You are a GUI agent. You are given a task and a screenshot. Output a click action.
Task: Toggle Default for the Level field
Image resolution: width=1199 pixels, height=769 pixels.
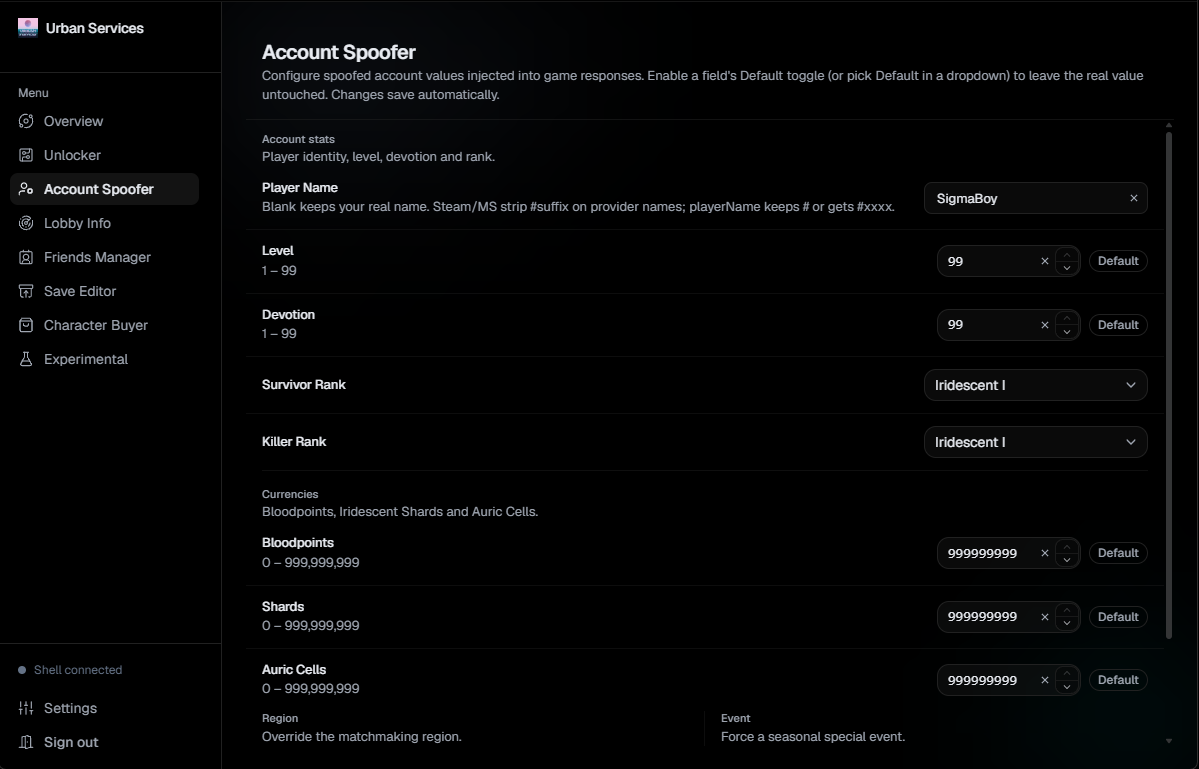point(1118,261)
